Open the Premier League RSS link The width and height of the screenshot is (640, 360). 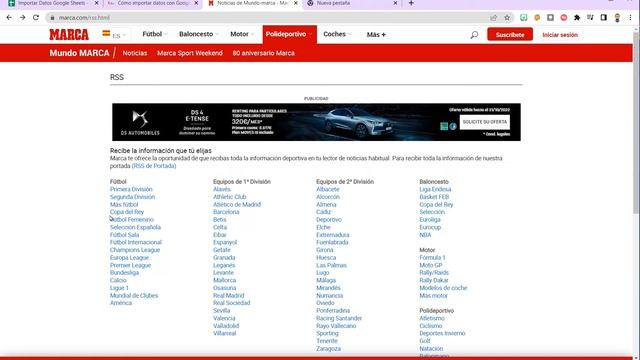coord(130,265)
